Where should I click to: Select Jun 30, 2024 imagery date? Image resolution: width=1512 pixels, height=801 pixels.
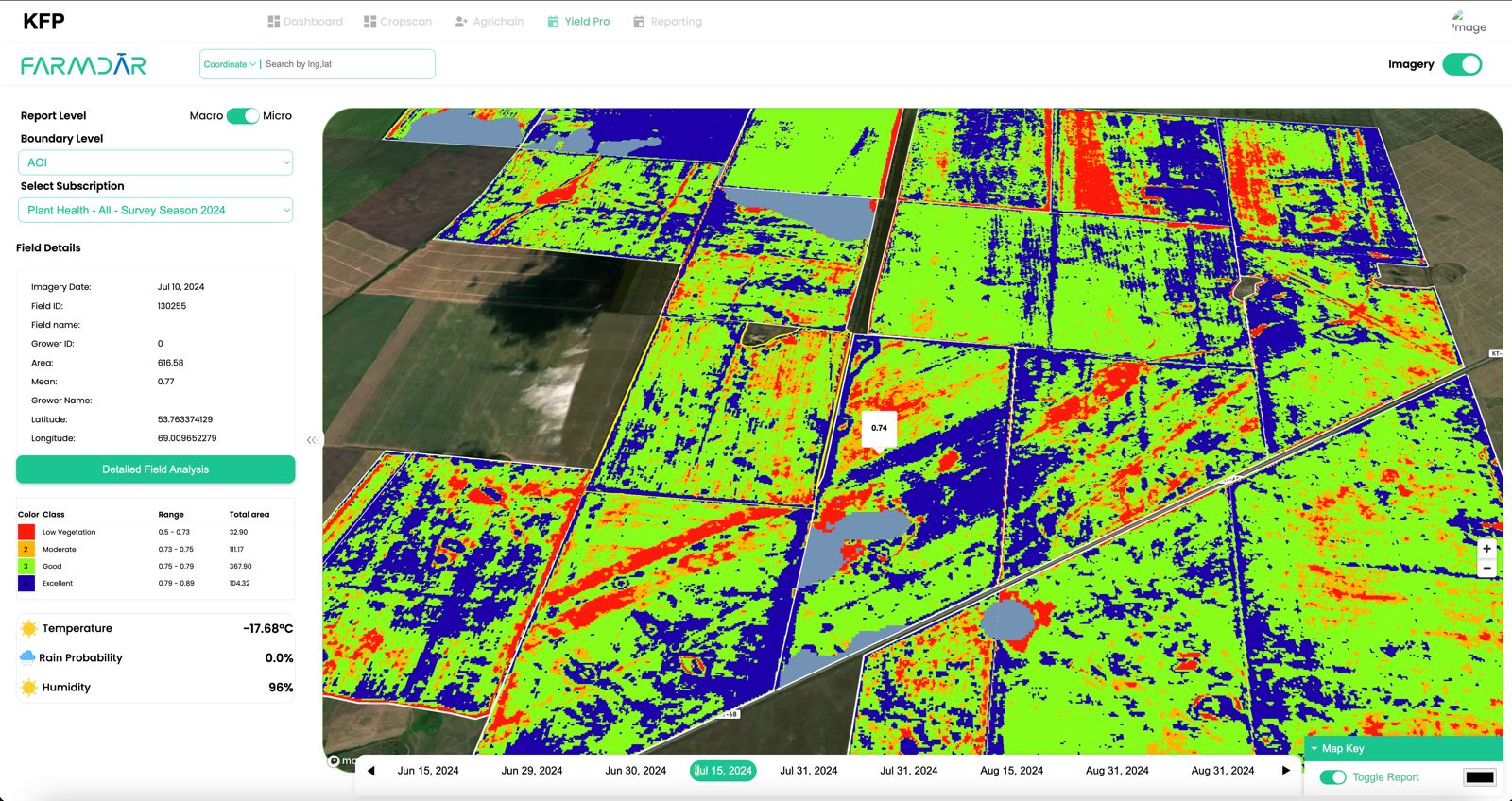pos(636,771)
